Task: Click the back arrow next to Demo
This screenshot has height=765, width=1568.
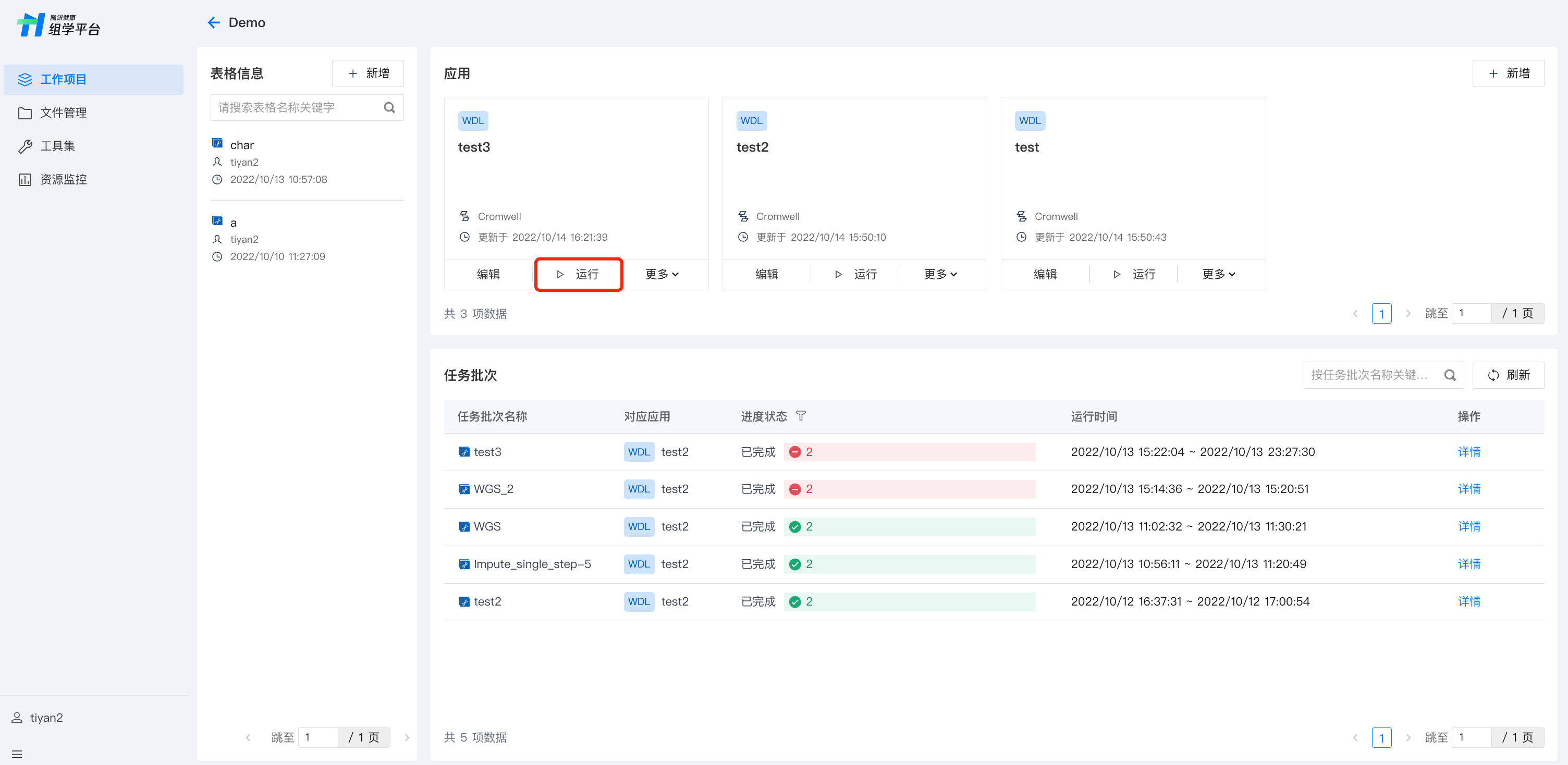Action: pos(214,22)
